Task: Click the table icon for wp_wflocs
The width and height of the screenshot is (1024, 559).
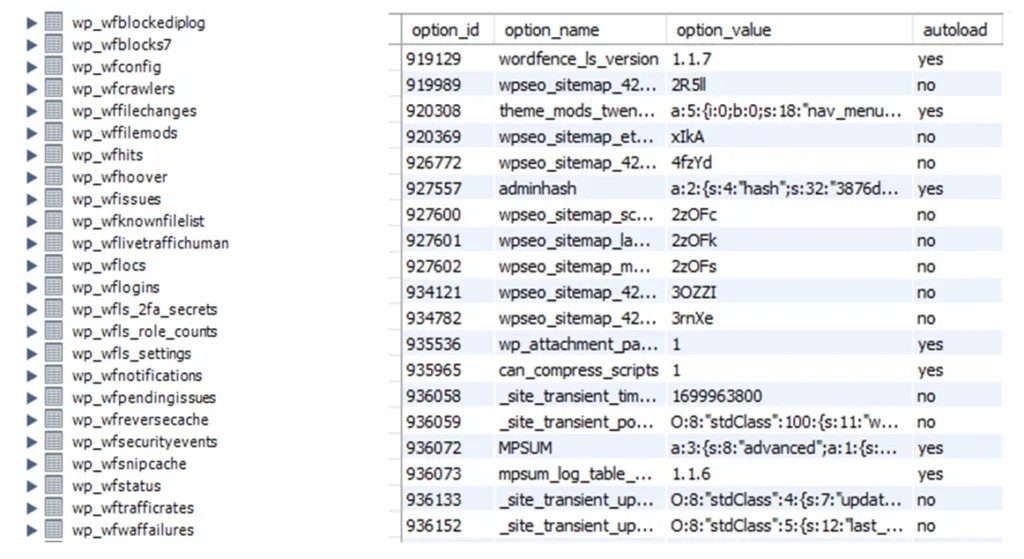Action: point(54,265)
